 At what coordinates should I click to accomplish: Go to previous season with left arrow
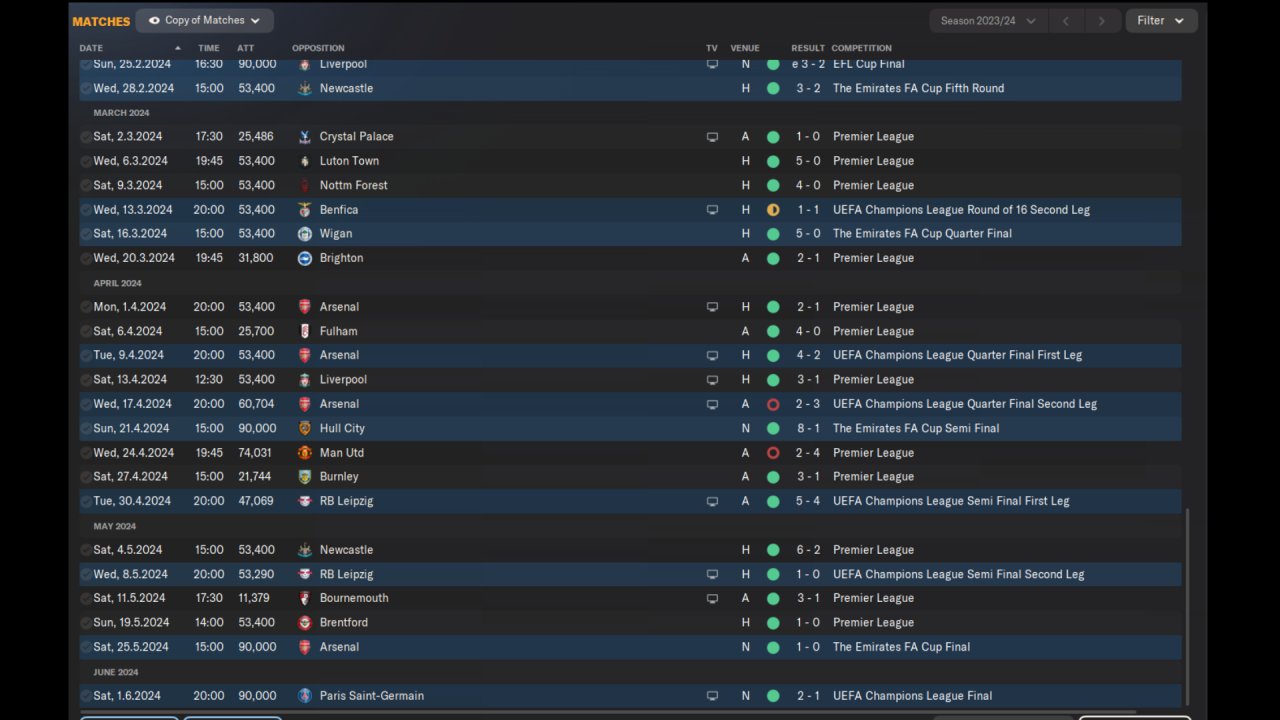tap(1066, 21)
